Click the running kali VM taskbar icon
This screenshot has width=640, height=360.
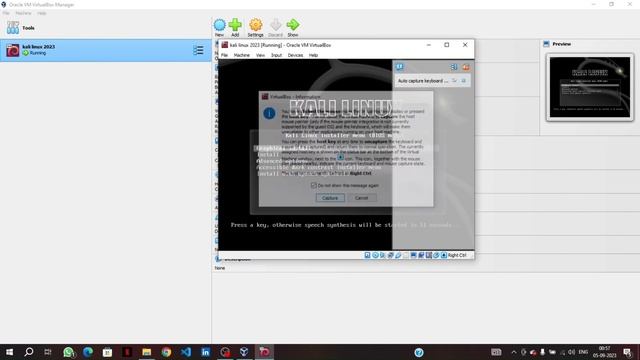(x=264, y=352)
